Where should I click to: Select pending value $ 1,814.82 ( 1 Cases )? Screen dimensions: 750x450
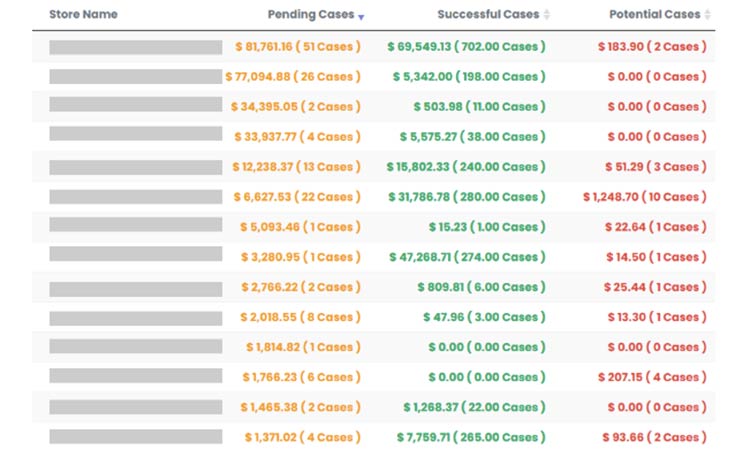(x=303, y=347)
